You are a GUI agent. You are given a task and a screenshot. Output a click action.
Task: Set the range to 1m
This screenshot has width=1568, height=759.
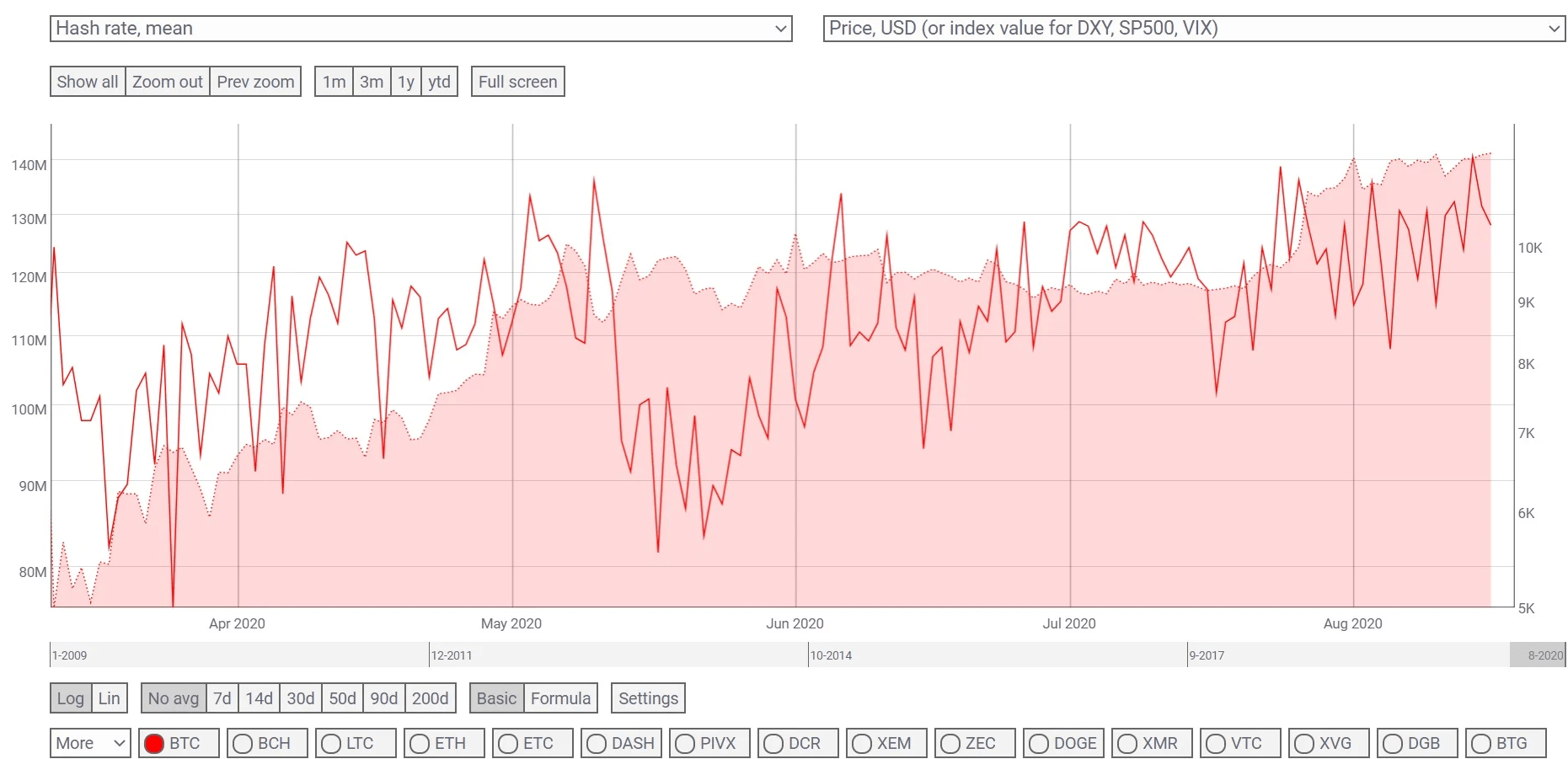pyautogui.click(x=334, y=82)
